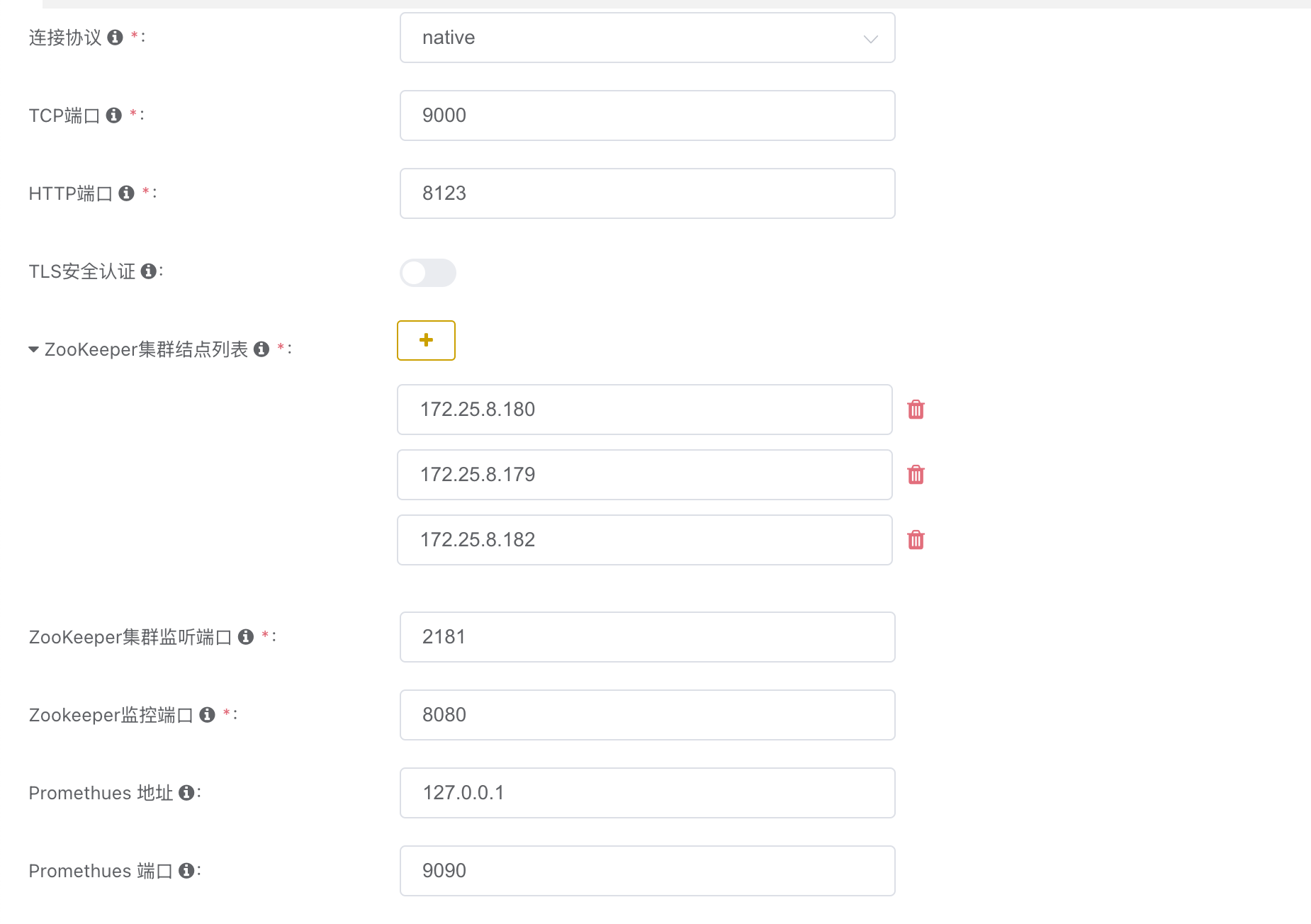This screenshot has width=1311, height=924.
Task: Click info icon next to Promethues 地址
Action: (186, 793)
